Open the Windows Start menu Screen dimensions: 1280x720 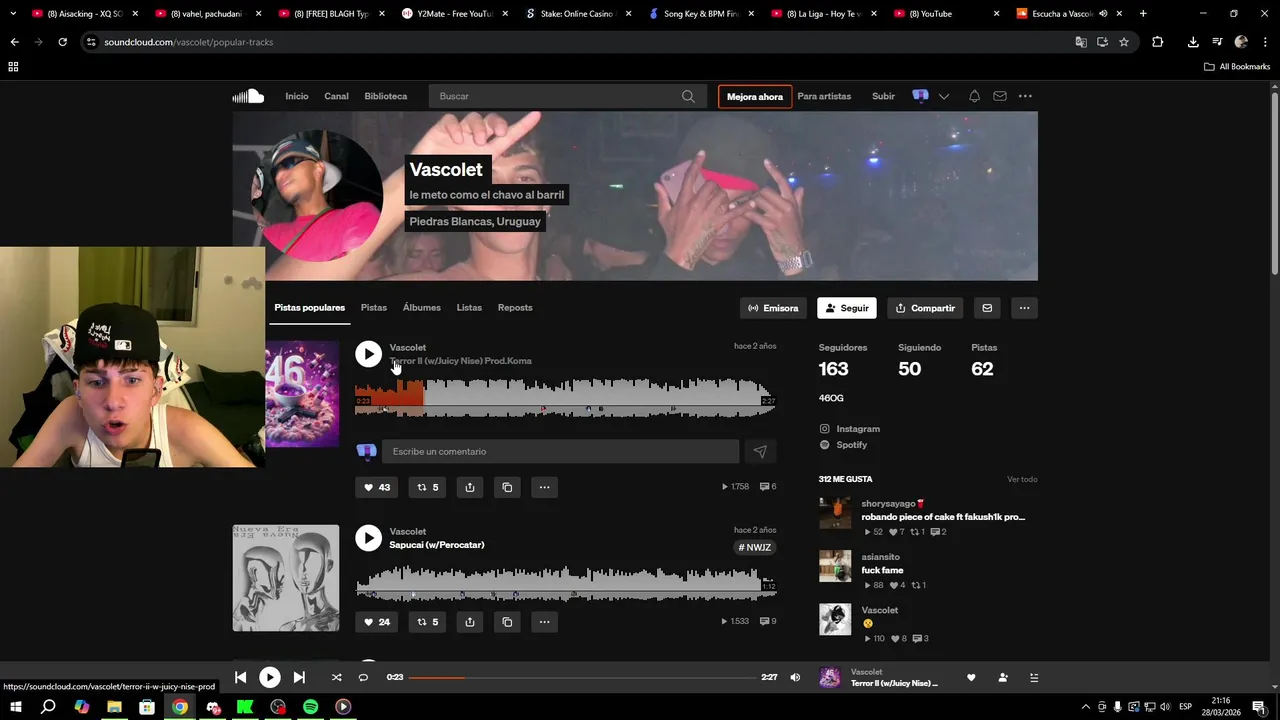pyautogui.click(x=16, y=707)
